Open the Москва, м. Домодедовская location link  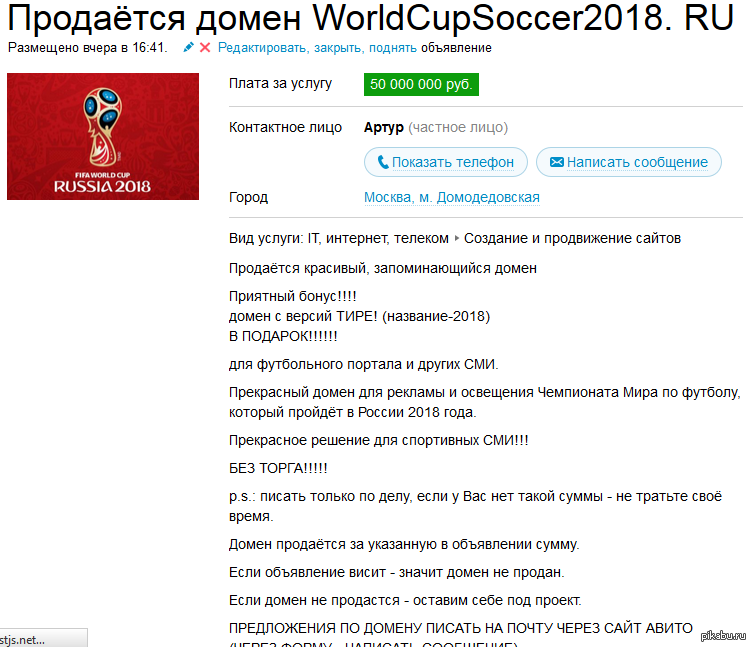tap(452, 197)
